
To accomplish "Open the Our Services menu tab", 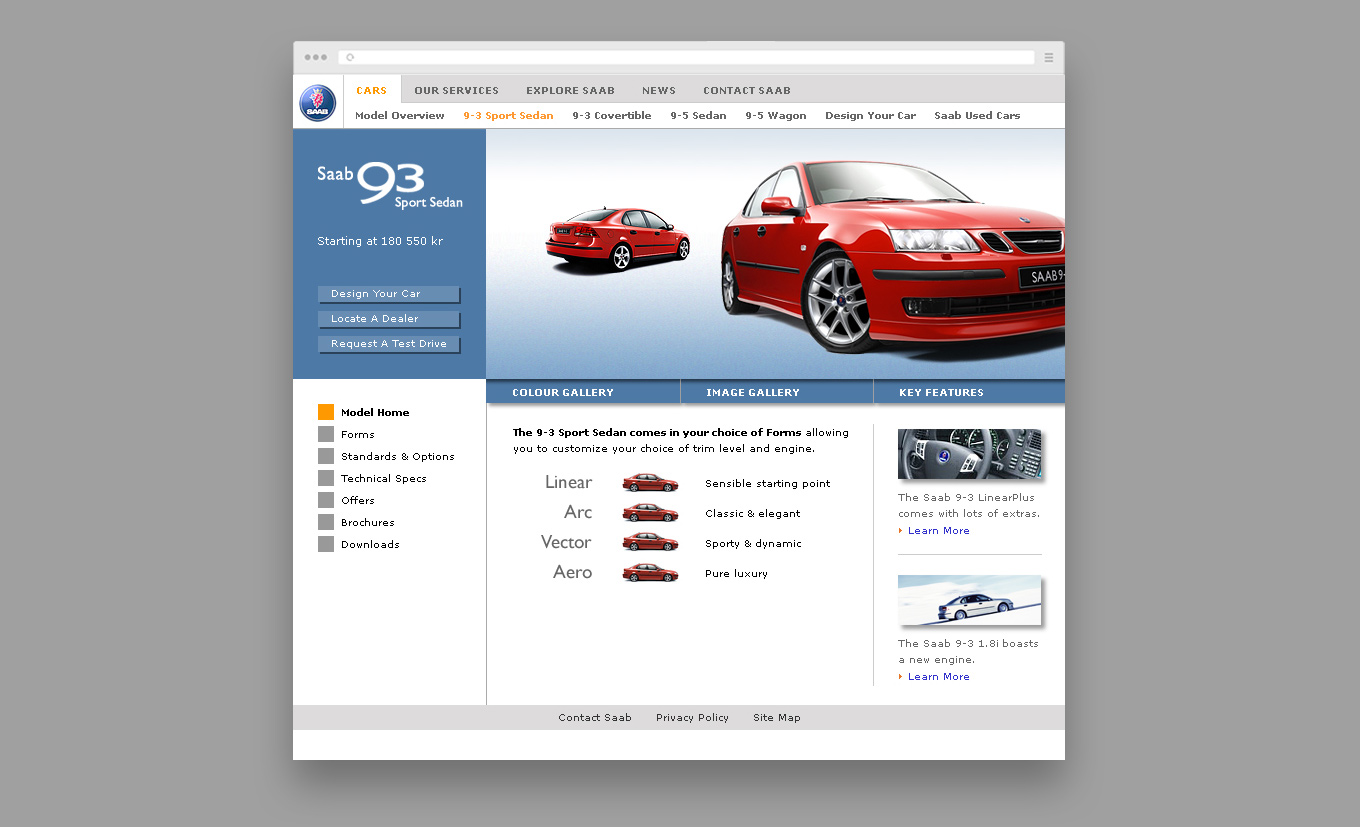I will [x=456, y=90].
